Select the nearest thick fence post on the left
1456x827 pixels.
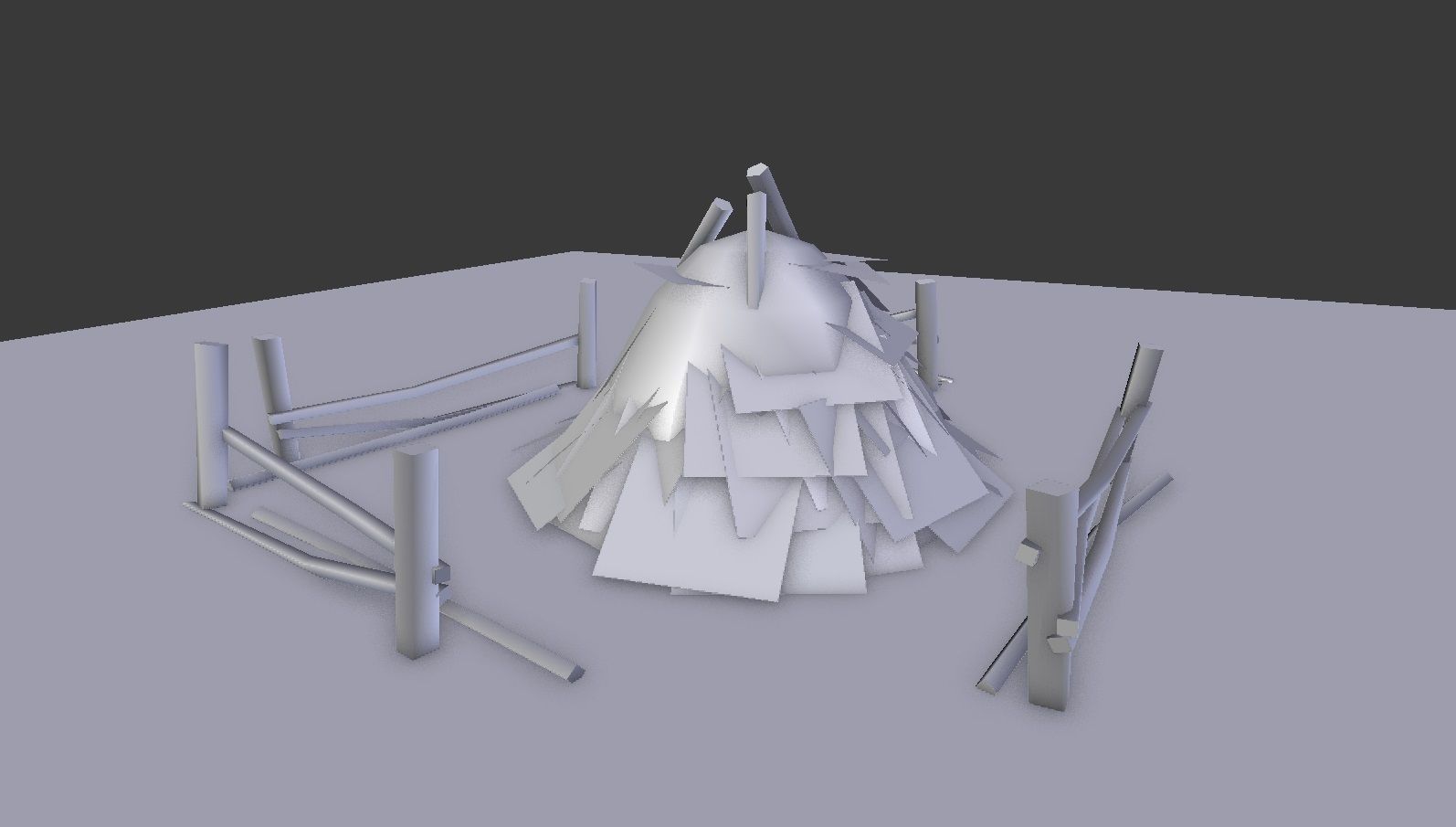coord(417,553)
